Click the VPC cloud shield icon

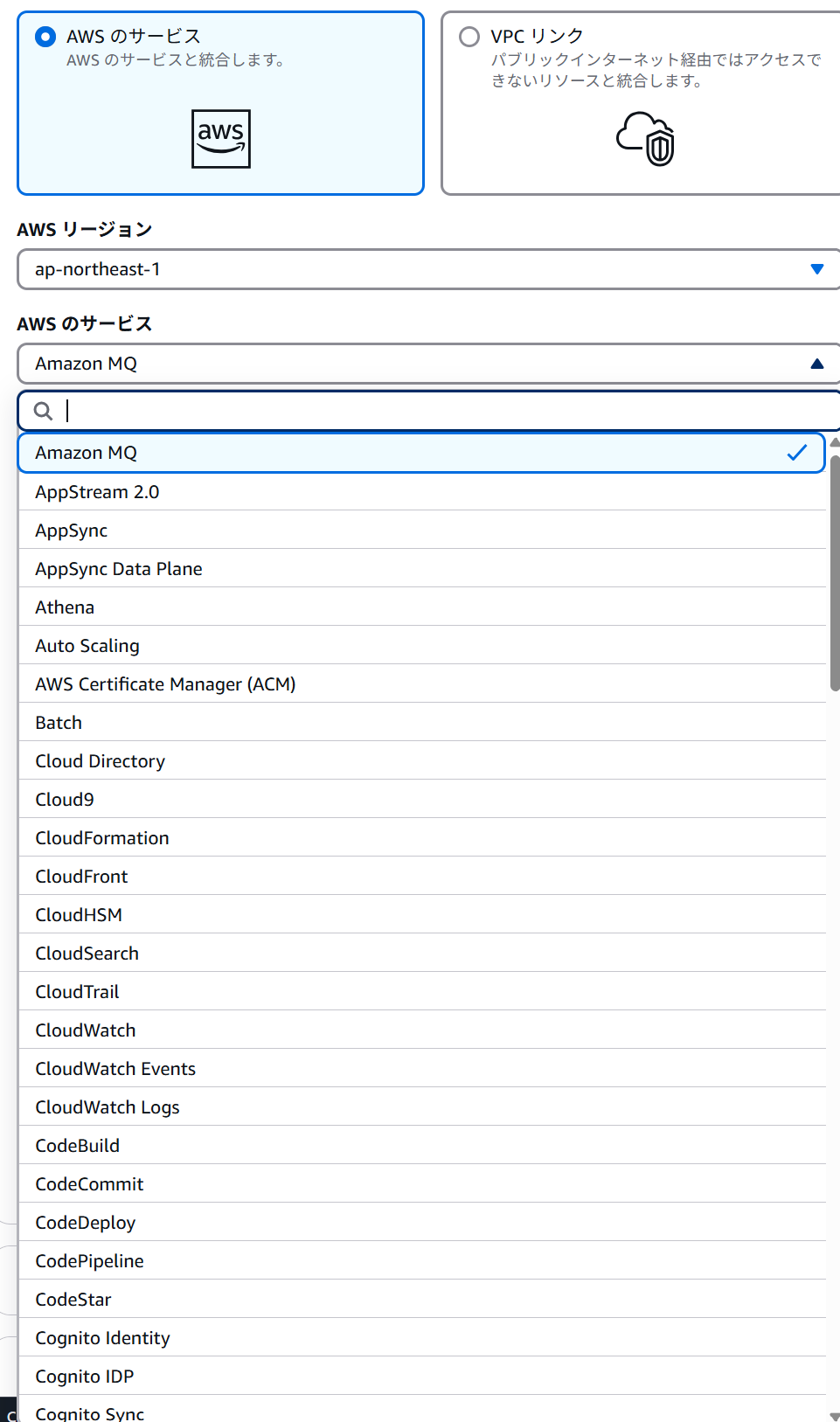click(x=646, y=138)
